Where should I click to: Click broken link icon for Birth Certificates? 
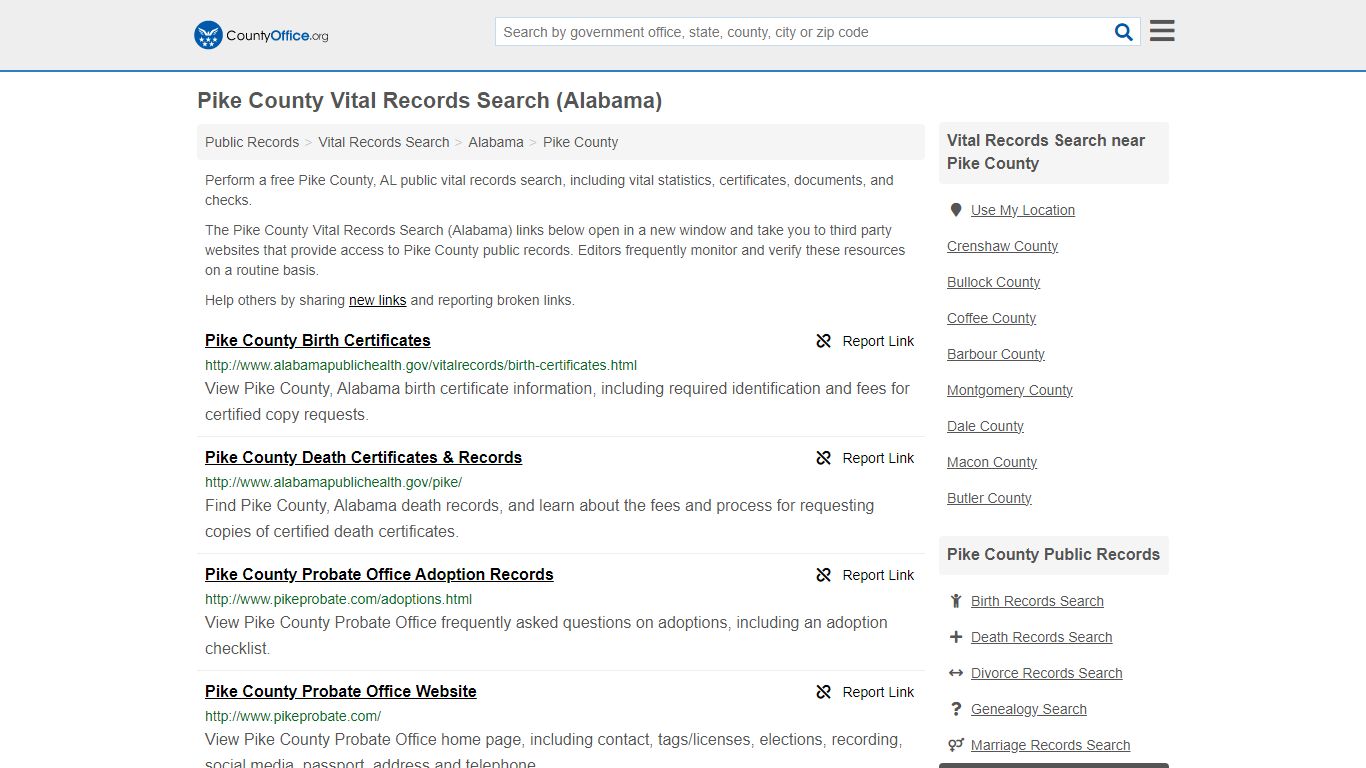pyautogui.click(x=824, y=341)
